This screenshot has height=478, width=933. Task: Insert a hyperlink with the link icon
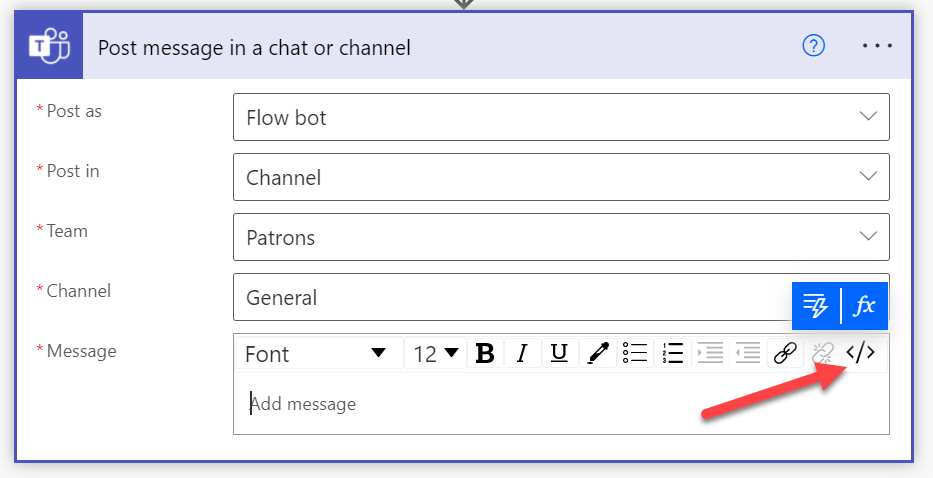tap(785, 353)
